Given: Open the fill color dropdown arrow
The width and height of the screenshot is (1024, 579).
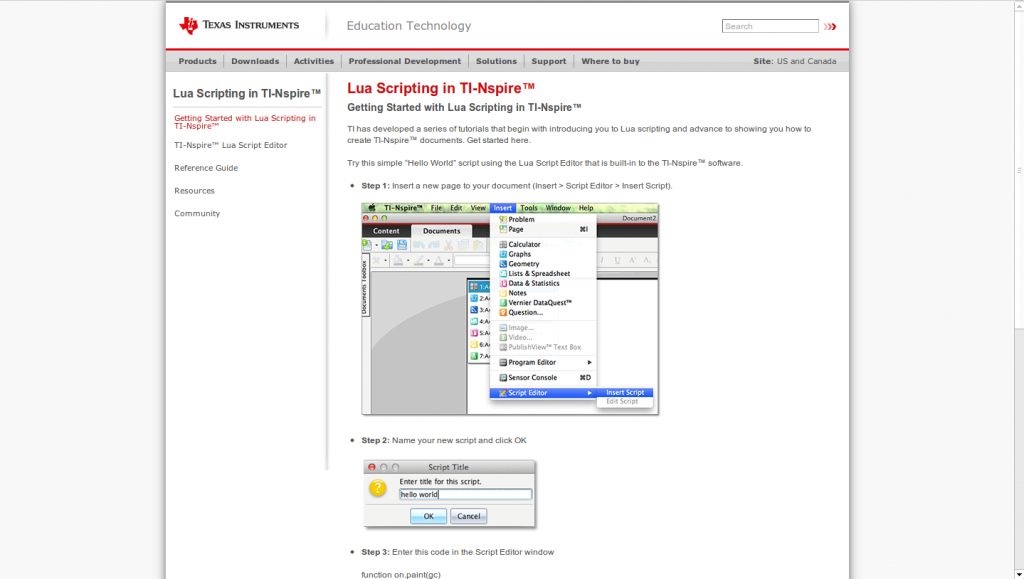Looking at the screenshot, I should pyautogui.click(x=408, y=260).
